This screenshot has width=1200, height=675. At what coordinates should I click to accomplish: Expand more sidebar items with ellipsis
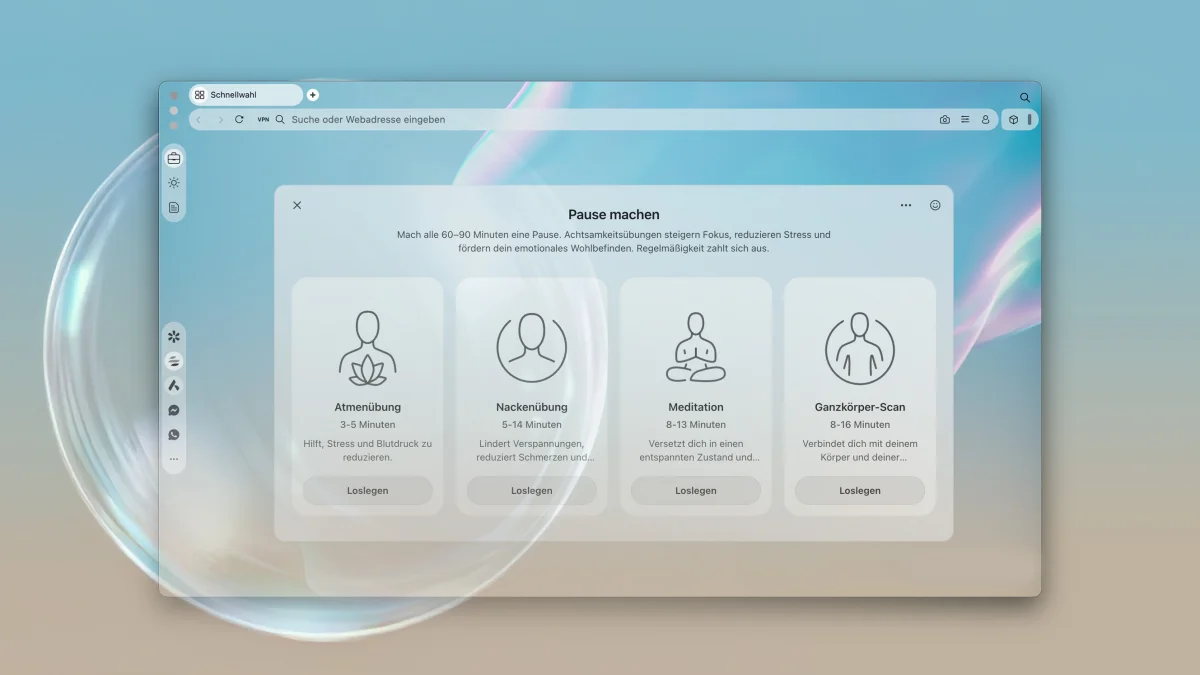point(174,460)
